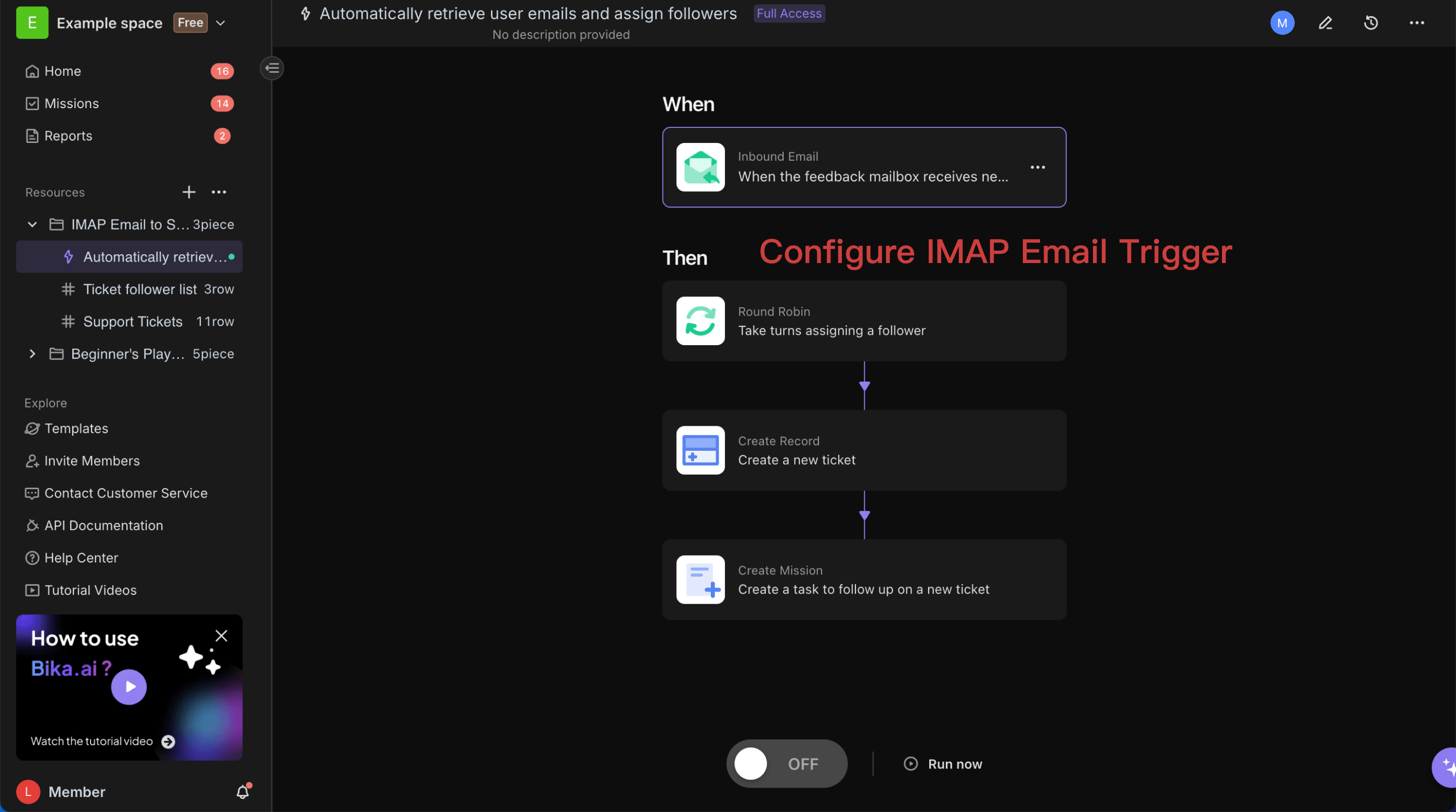Click the Create Record action icon
The height and width of the screenshot is (812, 1456).
700,449
